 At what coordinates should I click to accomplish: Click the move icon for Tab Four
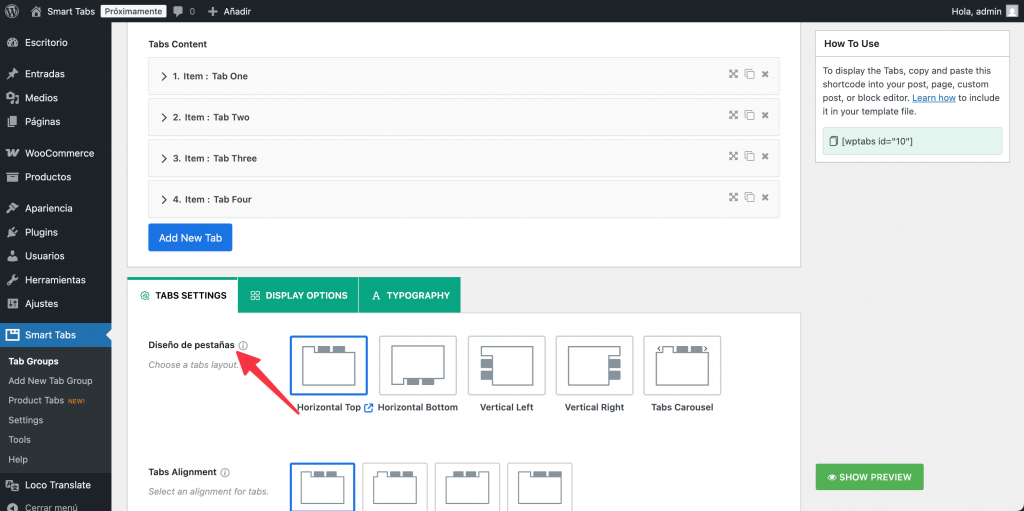click(x=733, y=197)
